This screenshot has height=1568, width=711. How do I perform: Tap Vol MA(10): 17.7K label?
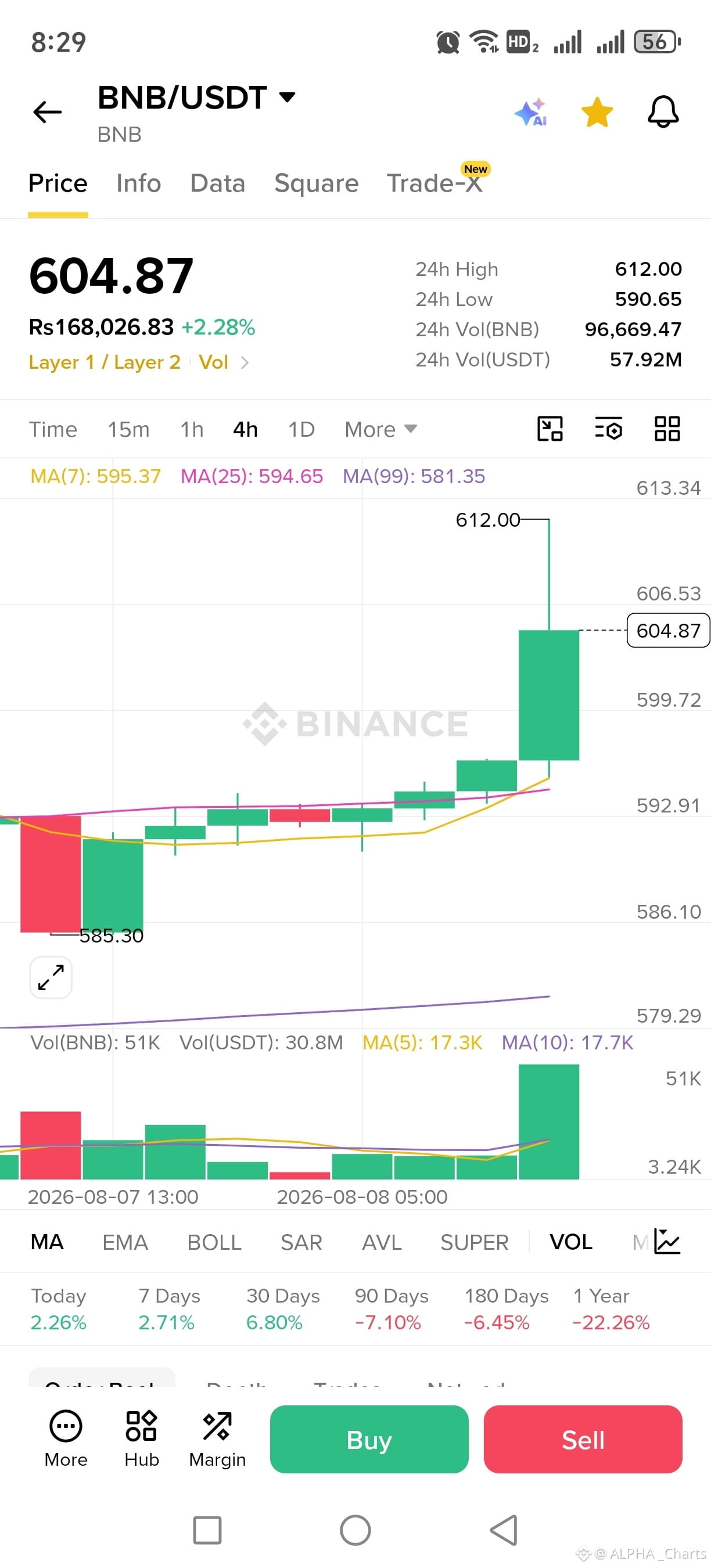point(568,1042)
